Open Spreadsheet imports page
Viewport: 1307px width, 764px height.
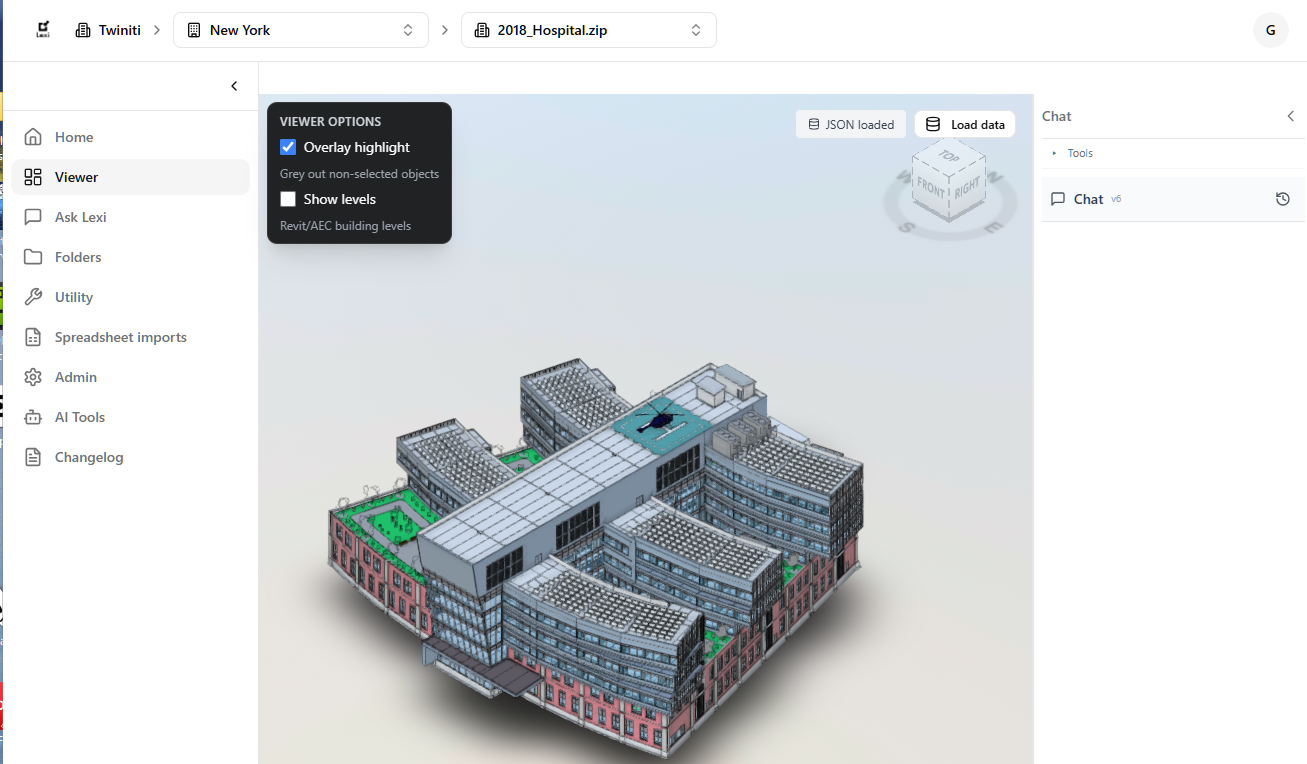(120, 337)
